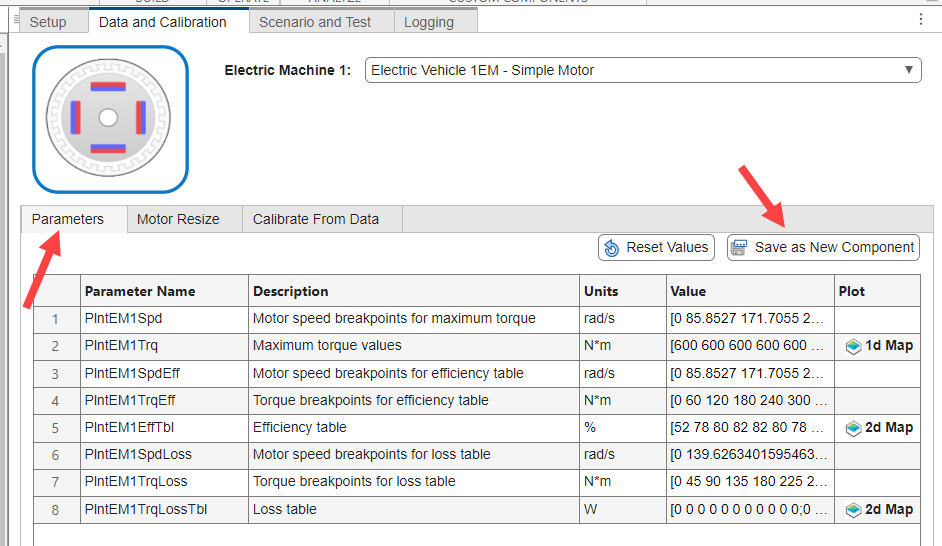Edit the PlntEM1TrqEff value cell

pyautogui.click(x=750, y=401)
